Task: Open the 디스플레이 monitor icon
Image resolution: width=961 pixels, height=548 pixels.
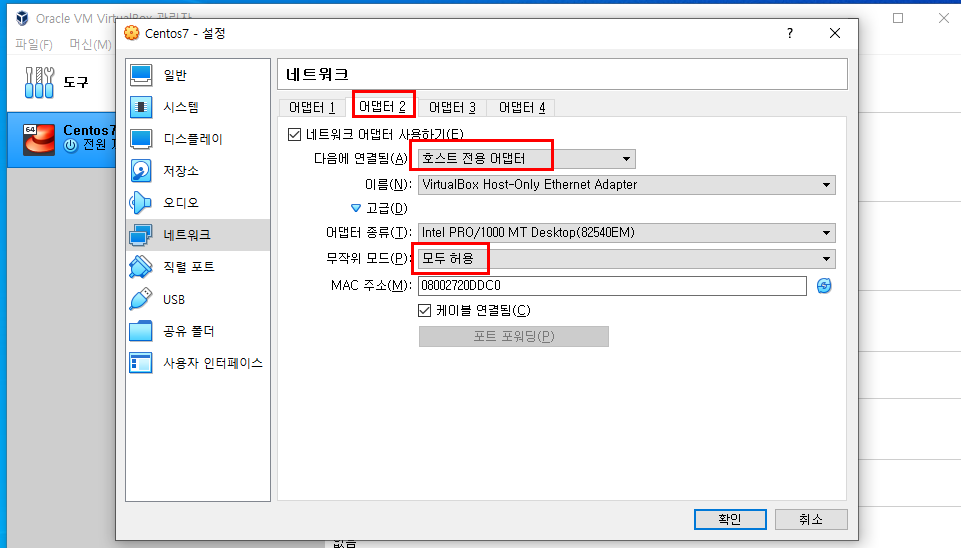Action: pyautogui.click(x=141, y=139)
